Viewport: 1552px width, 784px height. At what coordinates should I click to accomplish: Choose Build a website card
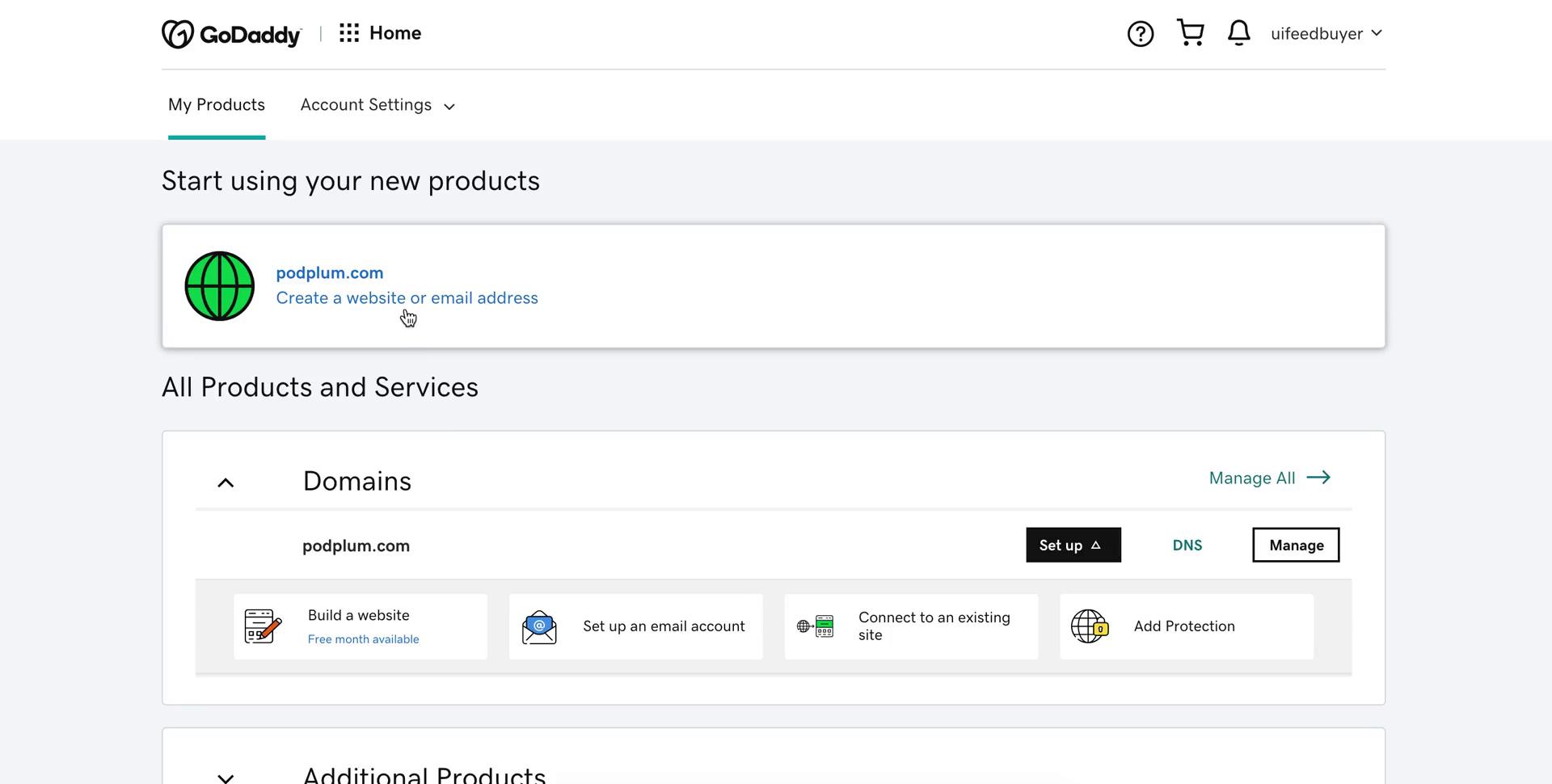coord(361,626)
